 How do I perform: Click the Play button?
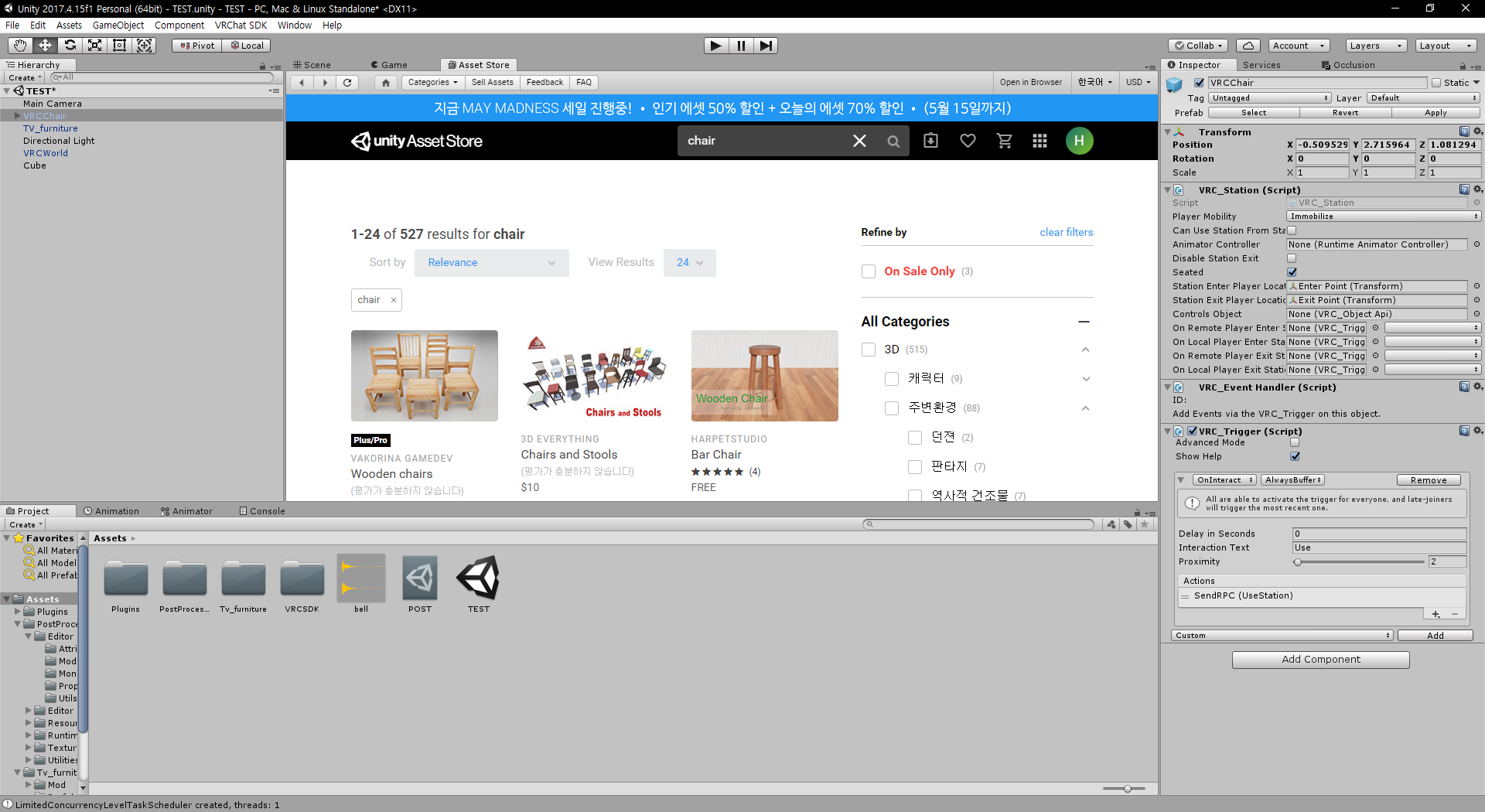716,46
